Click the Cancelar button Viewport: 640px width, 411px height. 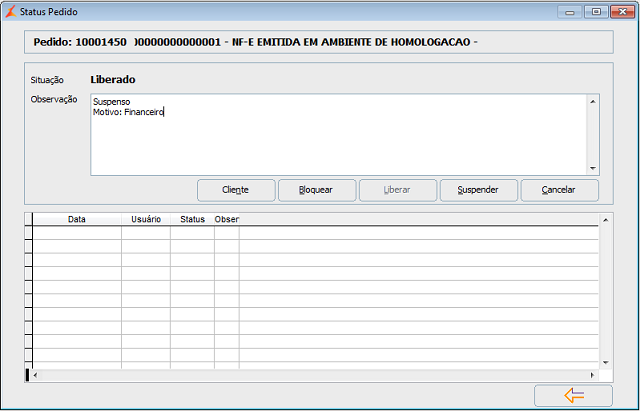tap(559, 190)
